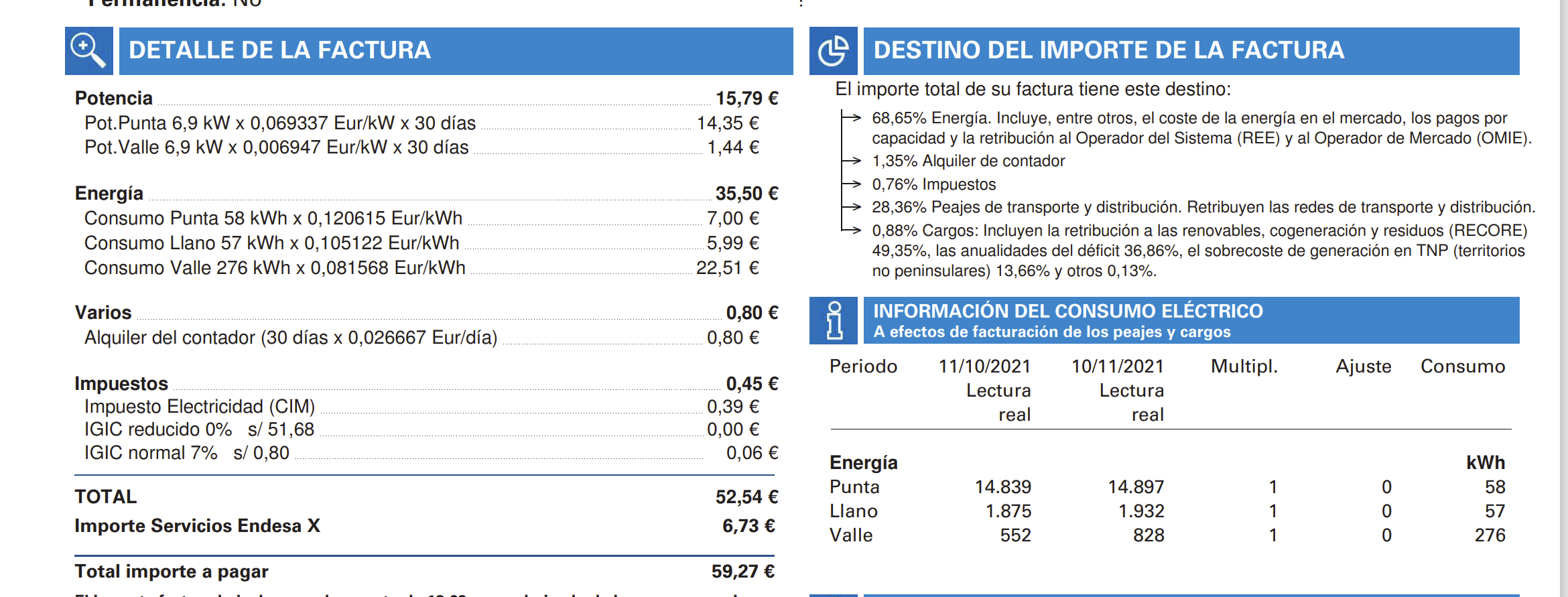Screen dimensions: 1568x597
Task: Click the 10/11/2021 reading column header
Action: (x=1117, y=367)
